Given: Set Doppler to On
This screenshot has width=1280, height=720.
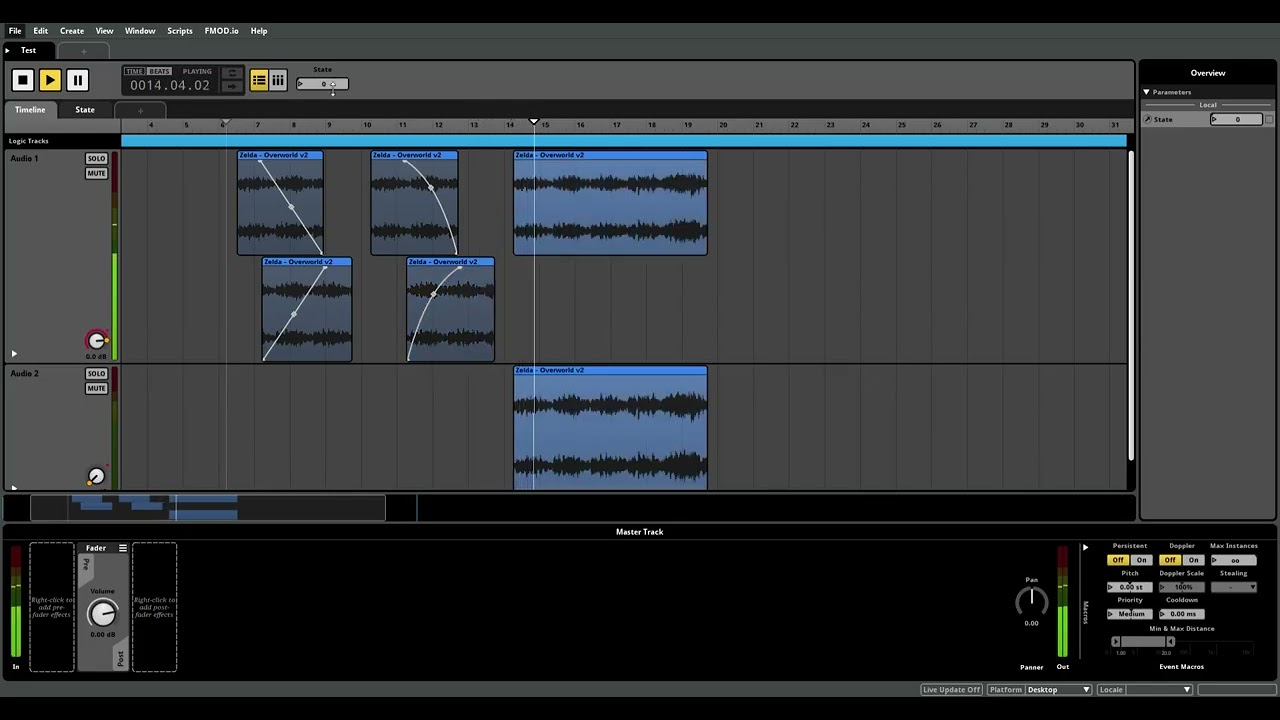Looking at the screenshot, I should click(1193, 560).
